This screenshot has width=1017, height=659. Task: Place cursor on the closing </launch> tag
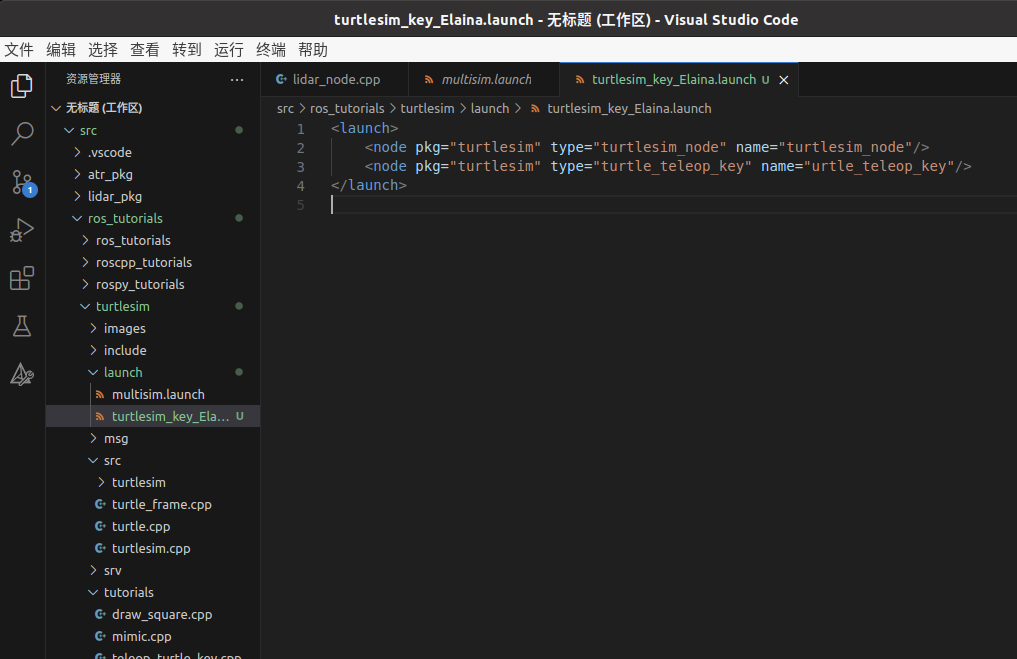368,186
